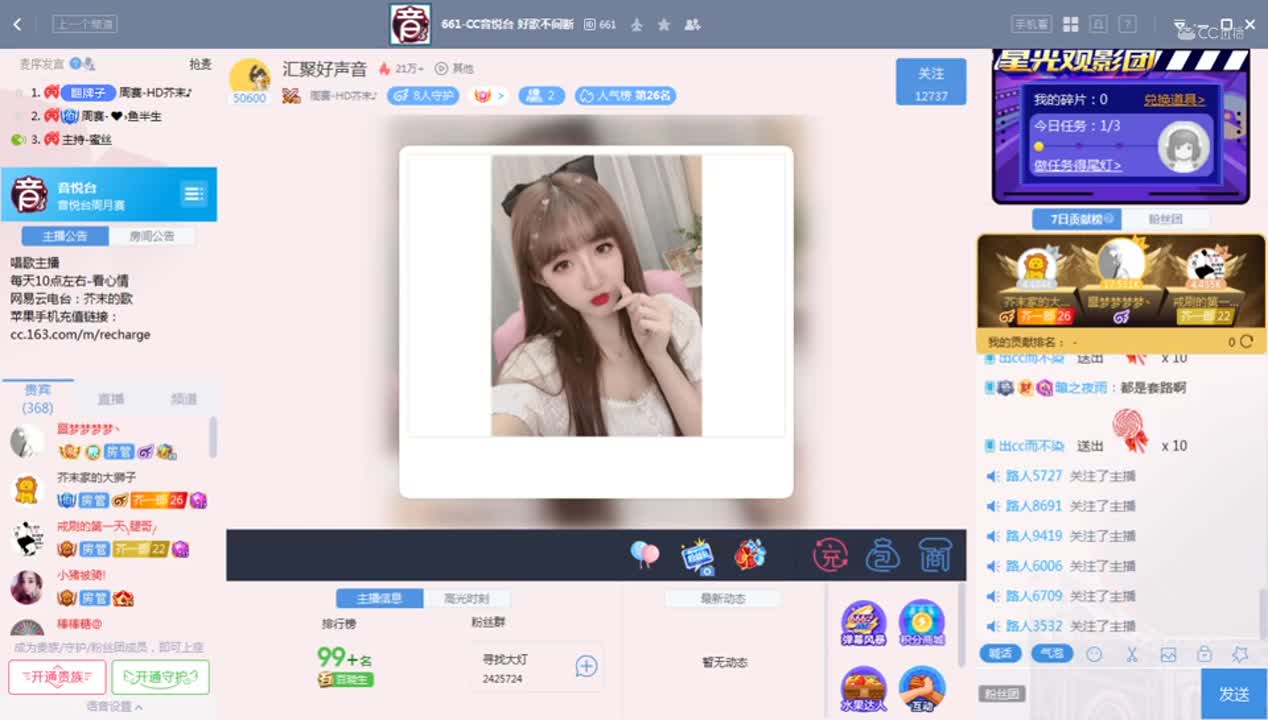
Task: Join fan group 寻找大灯 with plus icon
Action: click(586, 666)
